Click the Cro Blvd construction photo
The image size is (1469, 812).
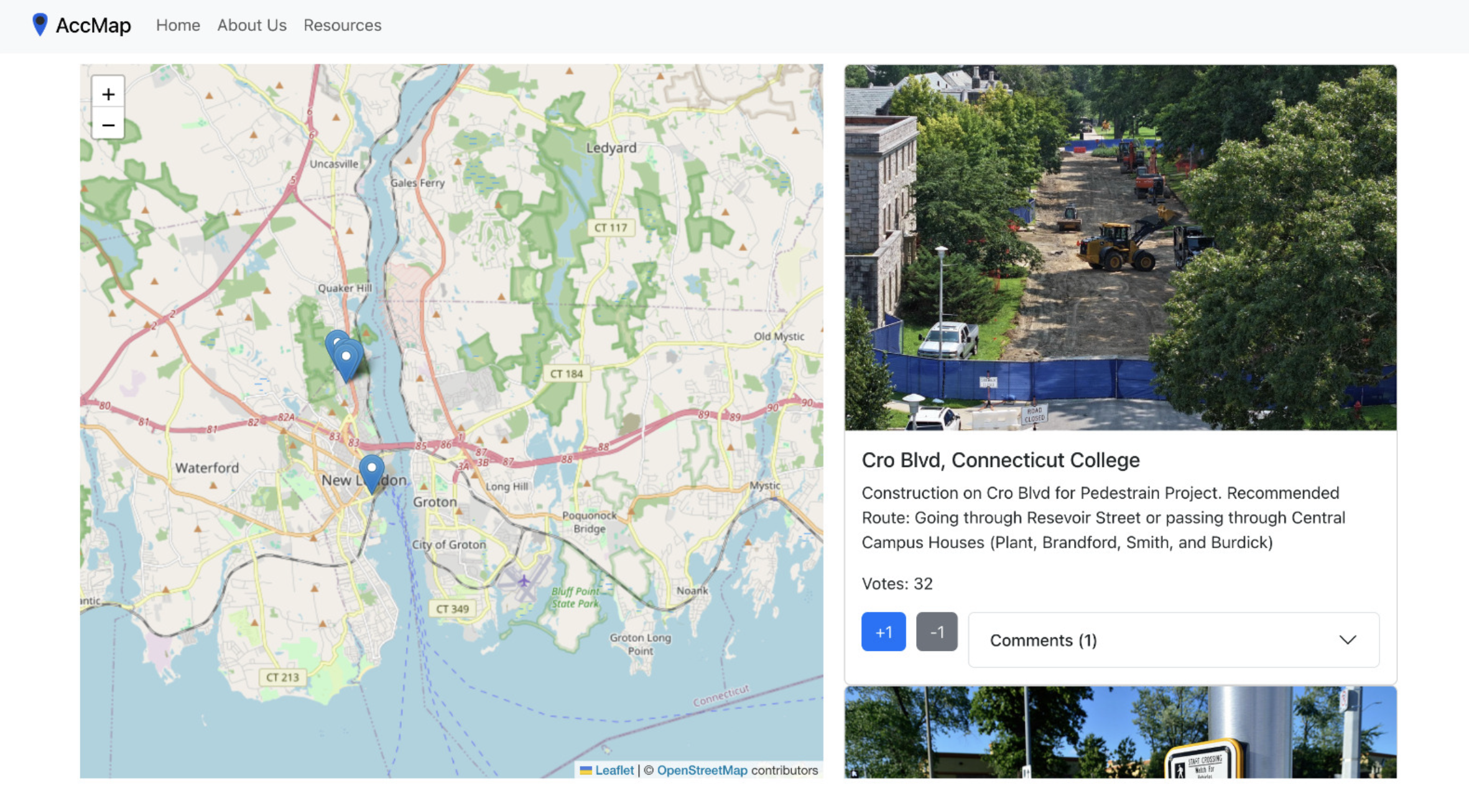point(1120,247)
